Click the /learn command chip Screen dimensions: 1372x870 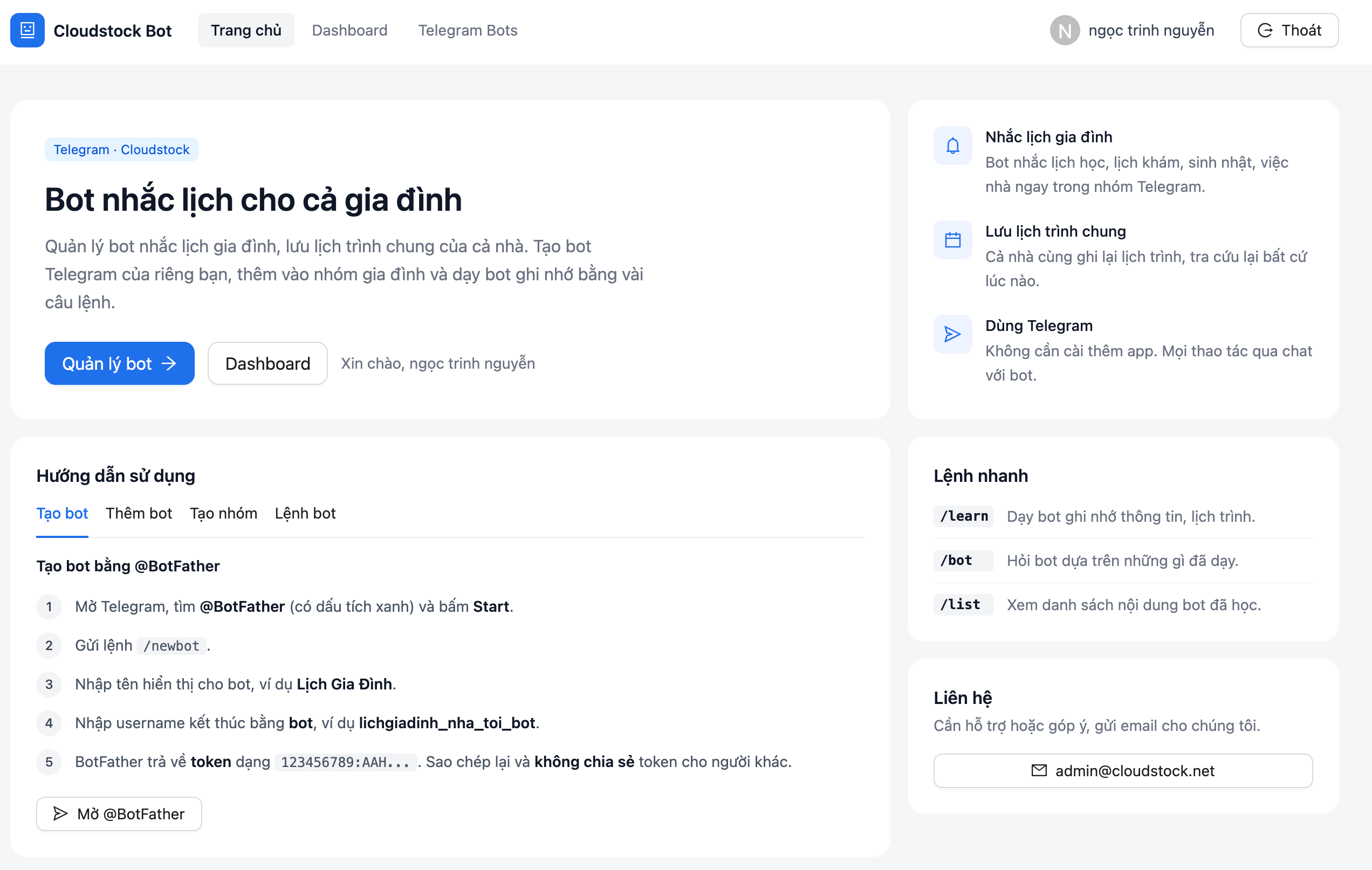click(963, 516)
